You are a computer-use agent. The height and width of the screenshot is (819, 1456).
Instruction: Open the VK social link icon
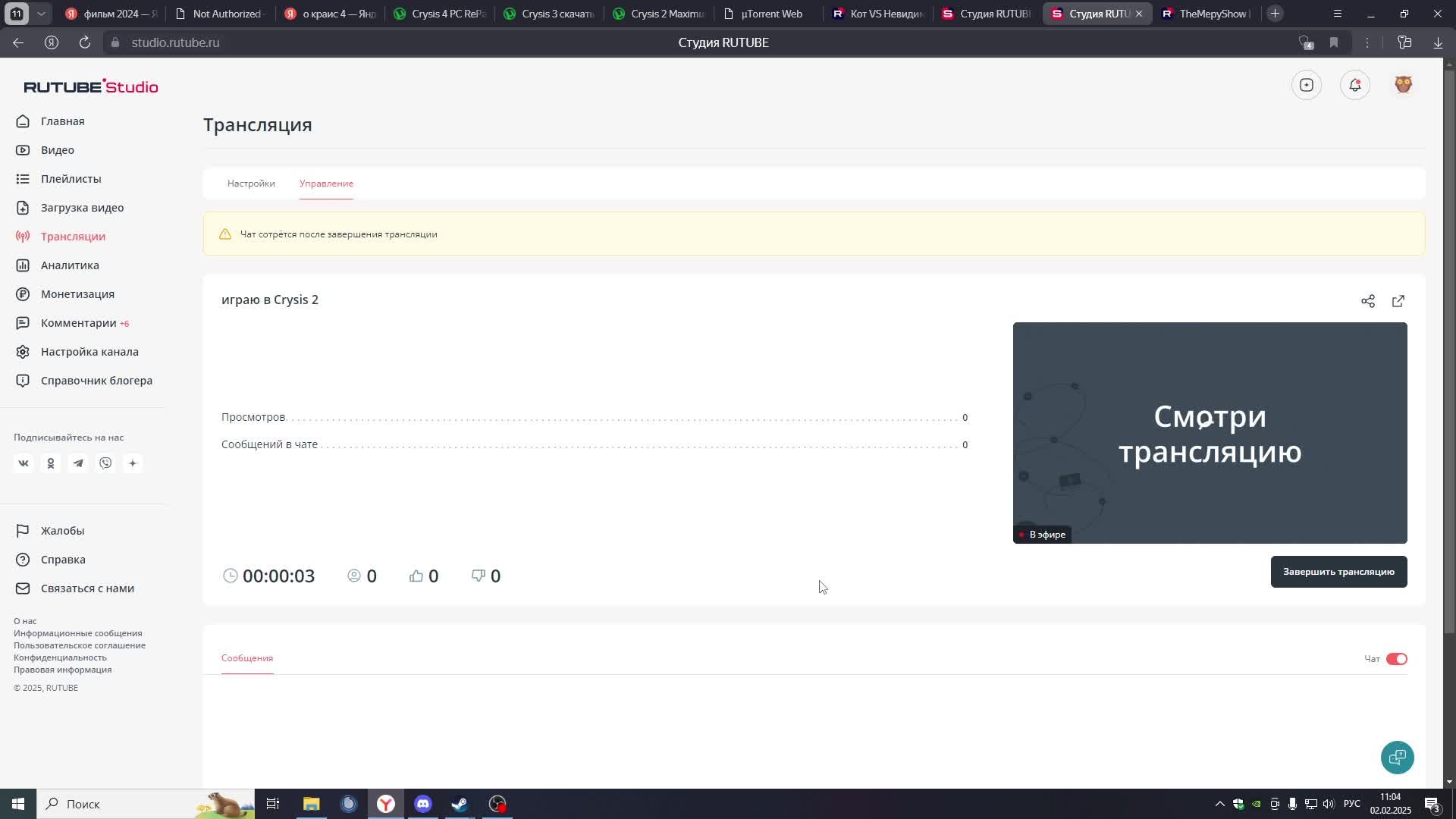coord(24,463)
